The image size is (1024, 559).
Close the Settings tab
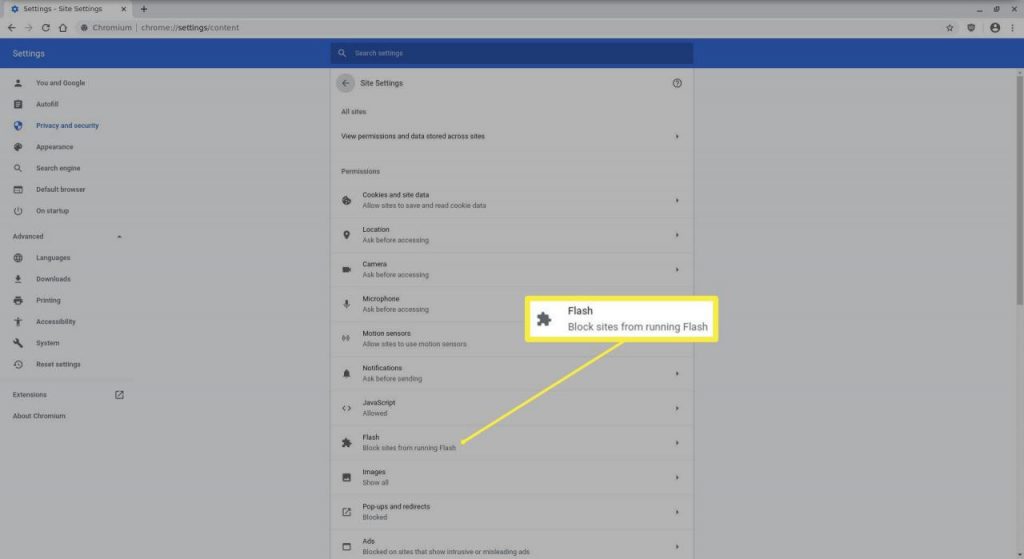[x=123, y=9]
